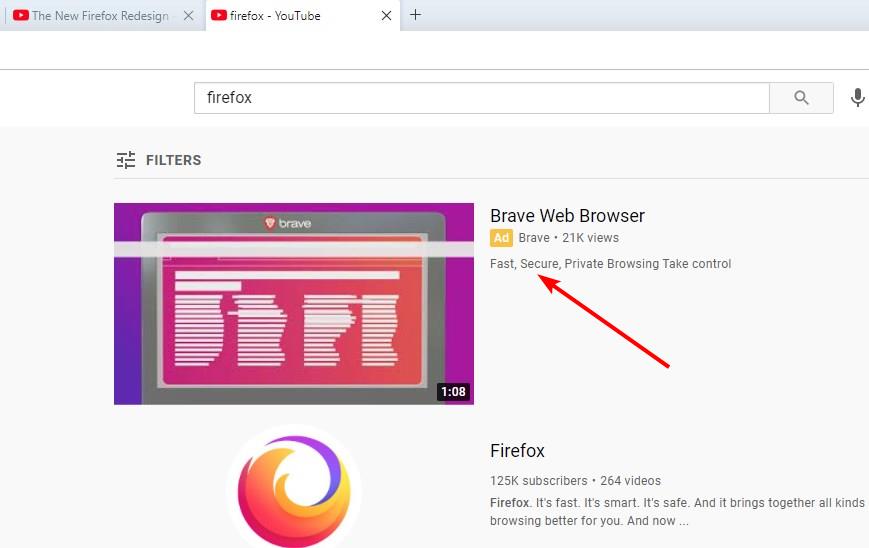Open the Firefox channel logo

294,490
